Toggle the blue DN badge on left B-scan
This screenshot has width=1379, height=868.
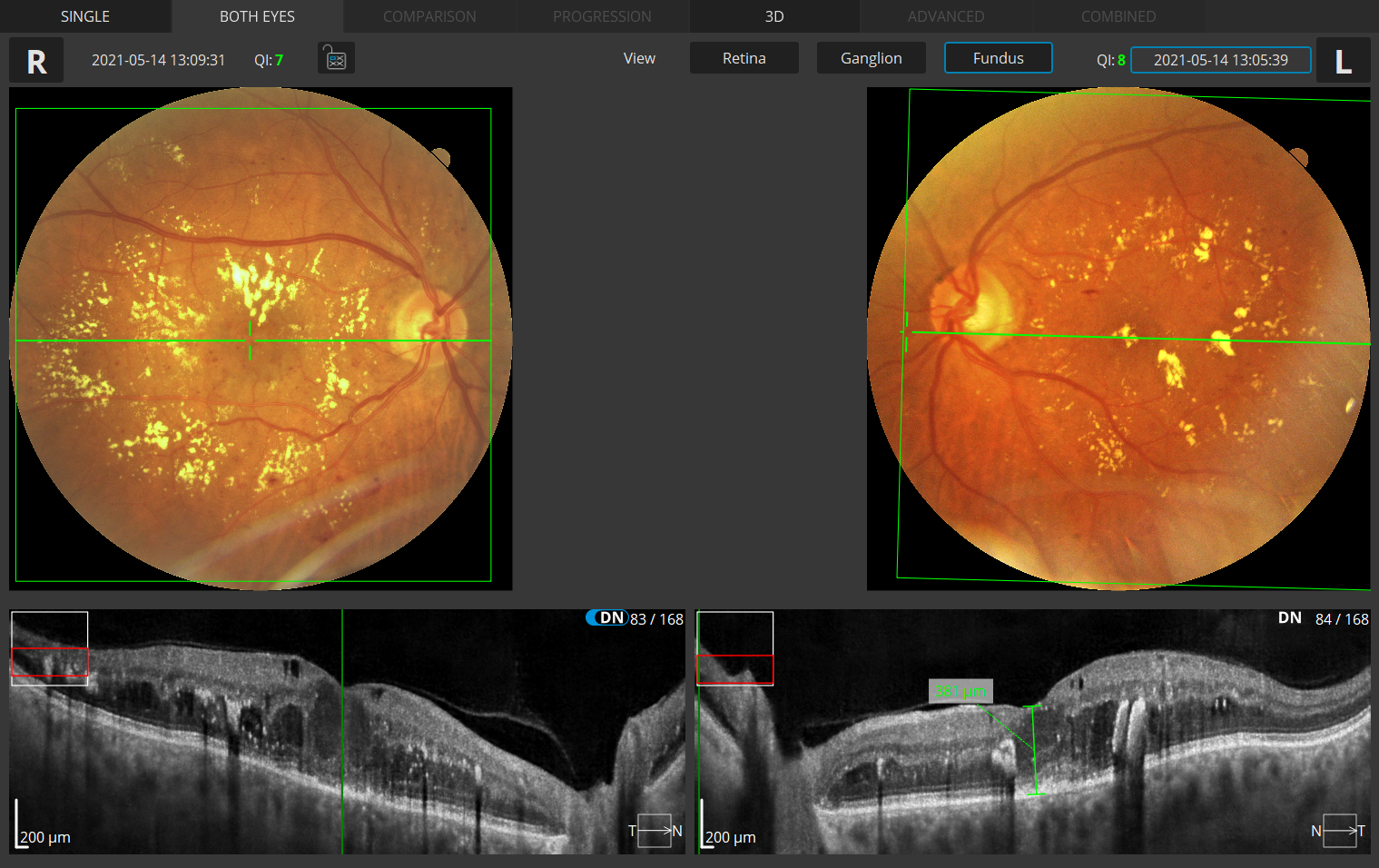(x=607, y=617)
